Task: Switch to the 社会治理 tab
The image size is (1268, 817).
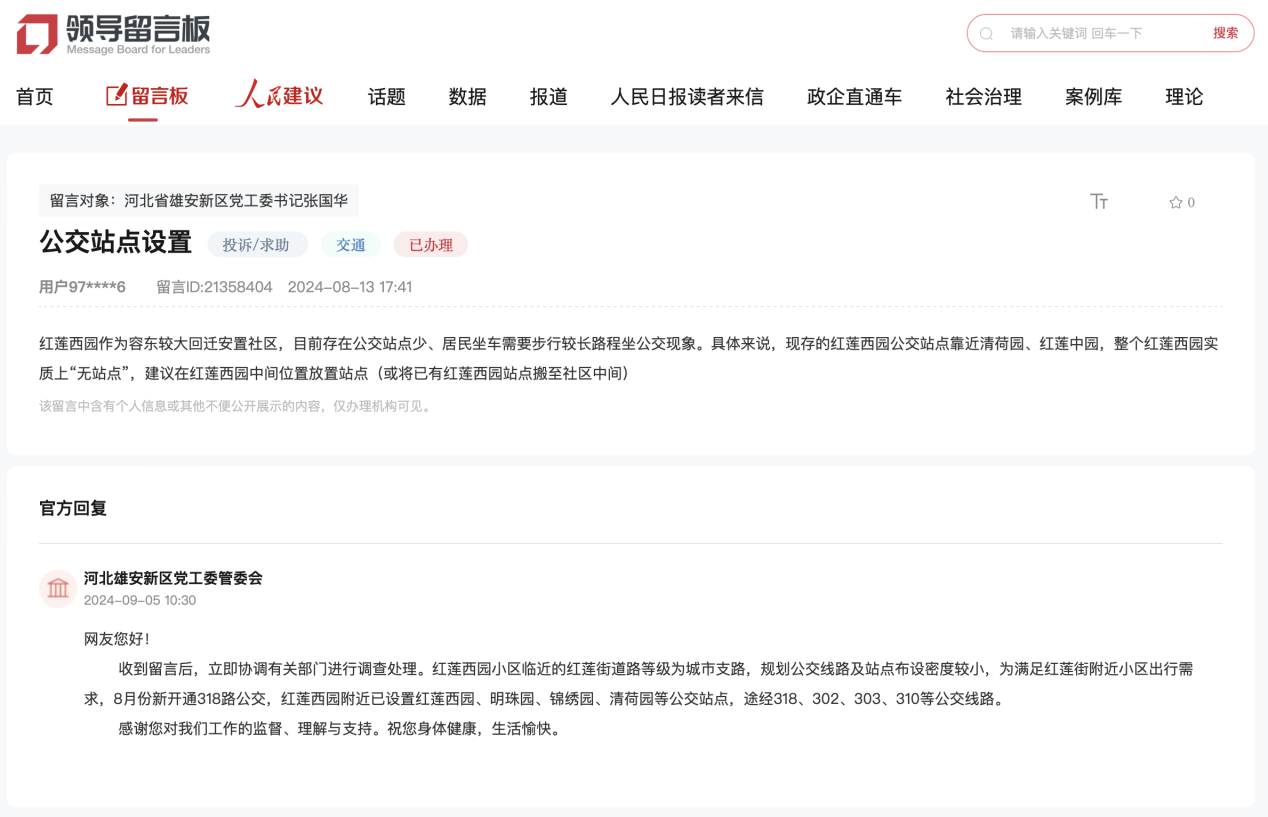Action: [x=982, y=96]
